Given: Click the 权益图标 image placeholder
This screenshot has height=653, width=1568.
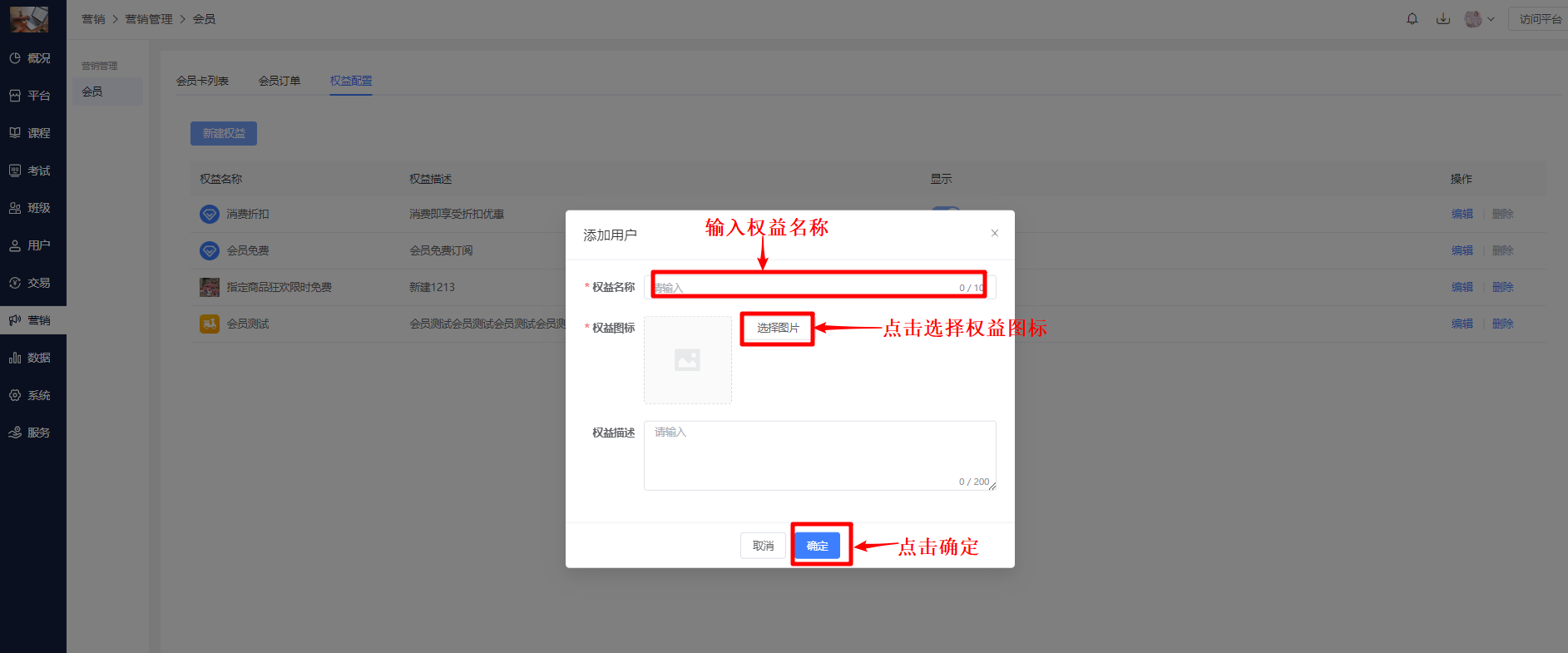Looking at the screenshot, I should [x=687, y=360].
